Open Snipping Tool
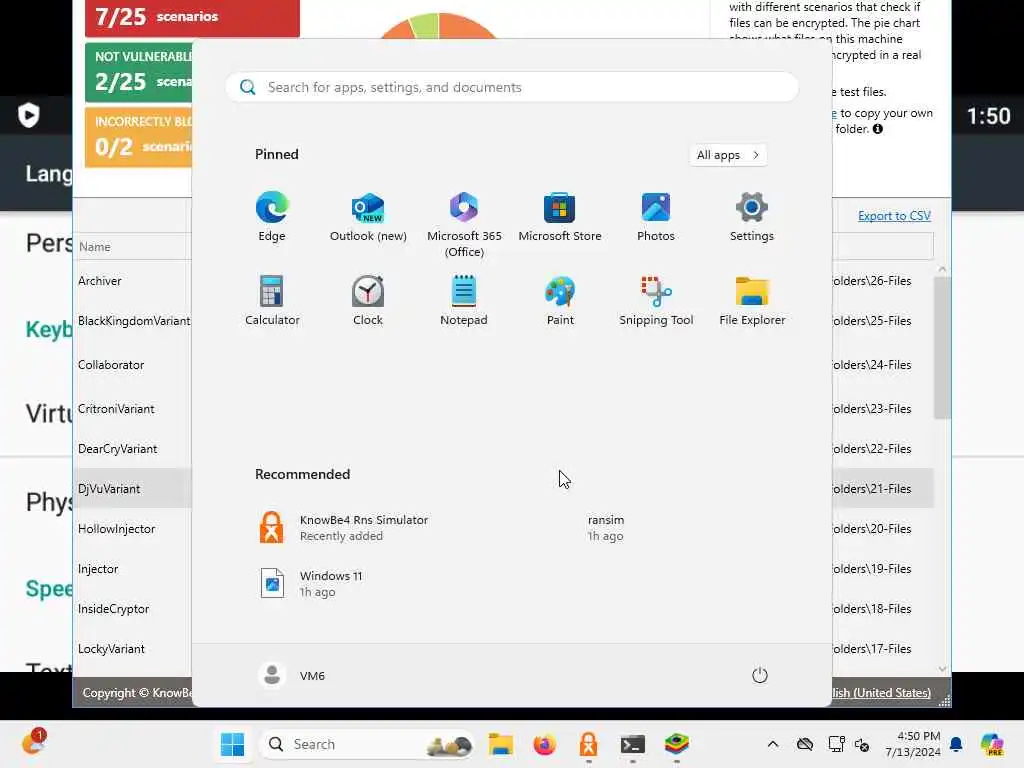The image size is (1024, 768). [x=656, y=300]
